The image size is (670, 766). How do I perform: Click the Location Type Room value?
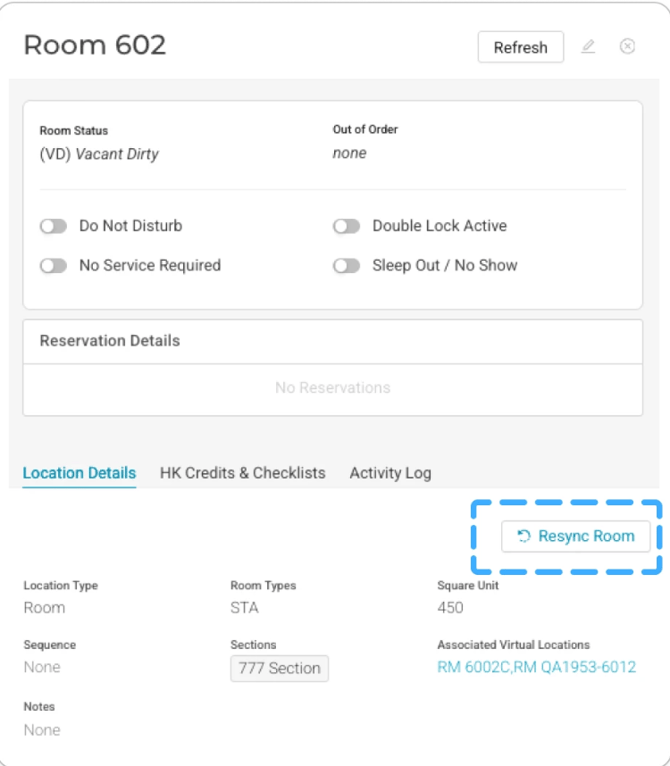[44, 607]
